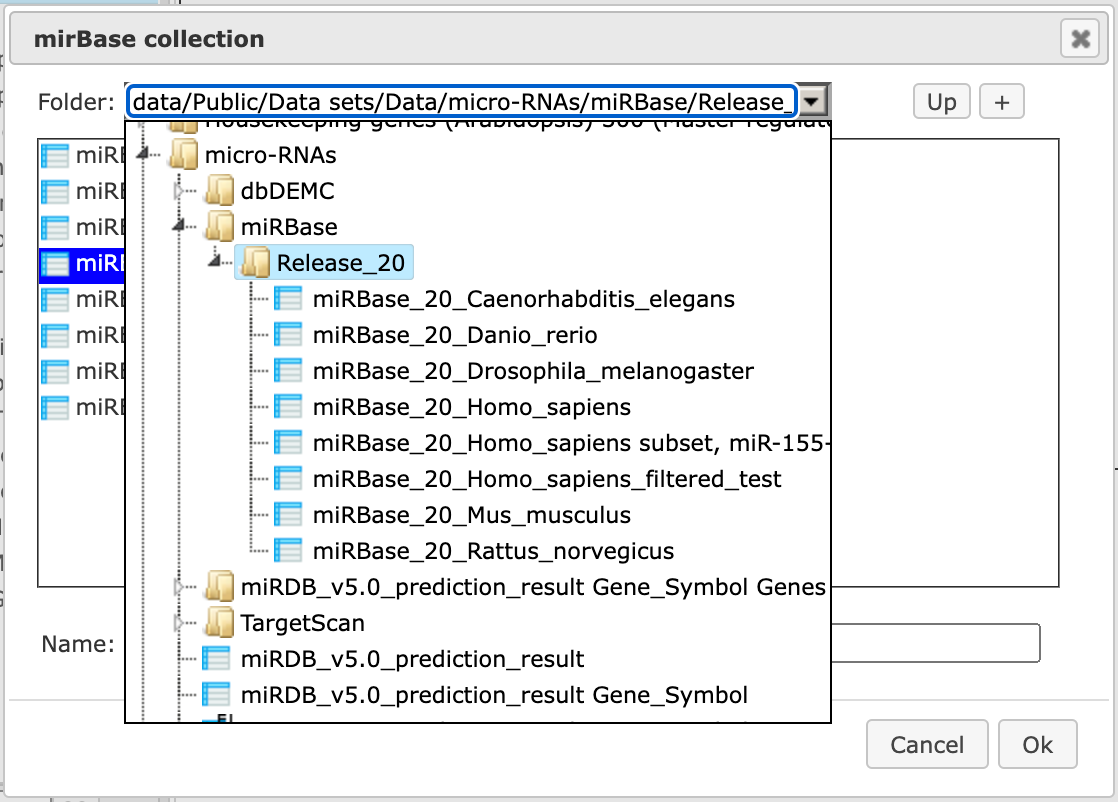Click table icon of miRBase_20_Rattus_norvegicus

(288, 551)
